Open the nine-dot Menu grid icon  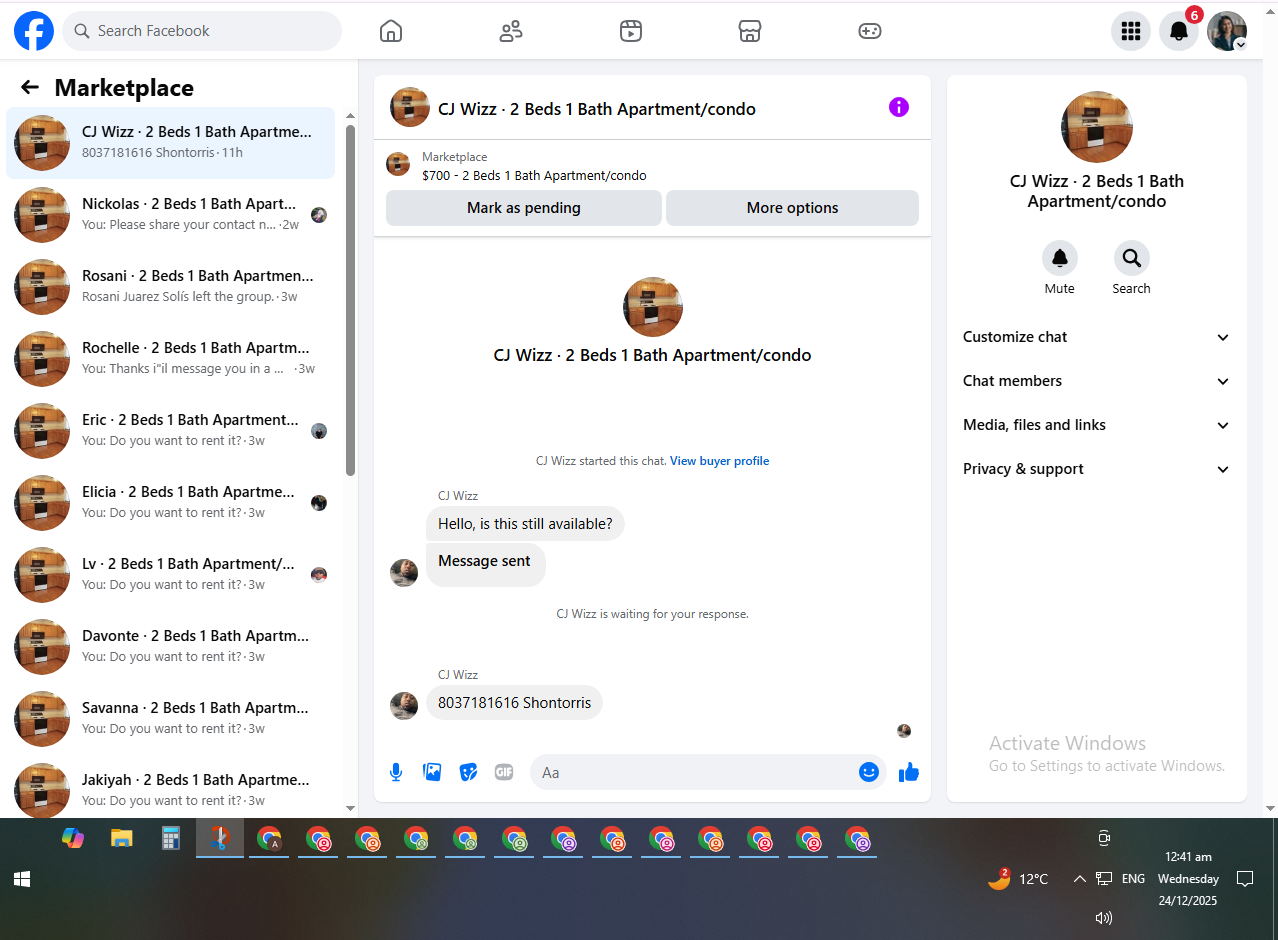1131,31
